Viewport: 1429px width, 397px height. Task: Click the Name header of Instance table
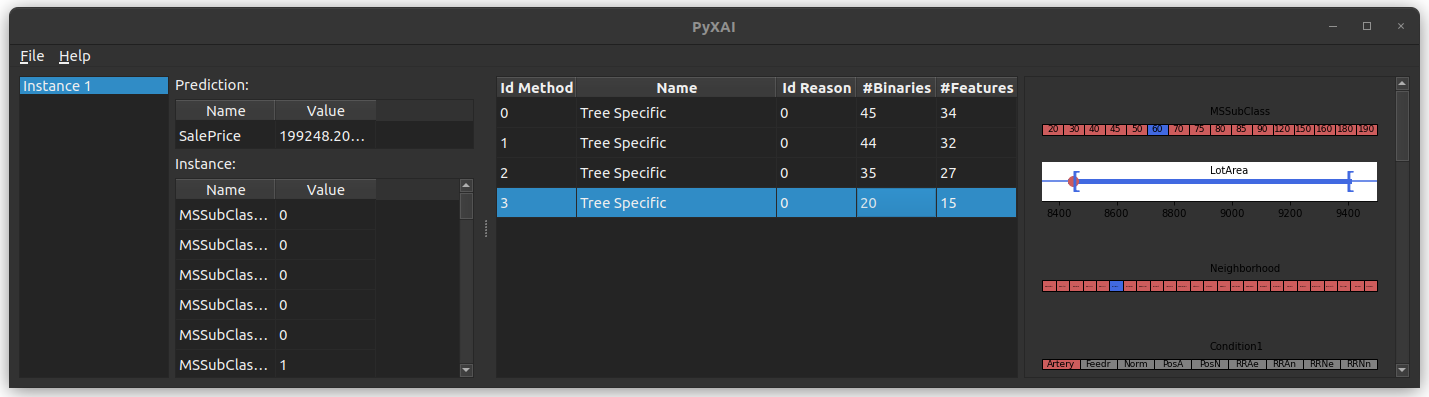point(225,189)
